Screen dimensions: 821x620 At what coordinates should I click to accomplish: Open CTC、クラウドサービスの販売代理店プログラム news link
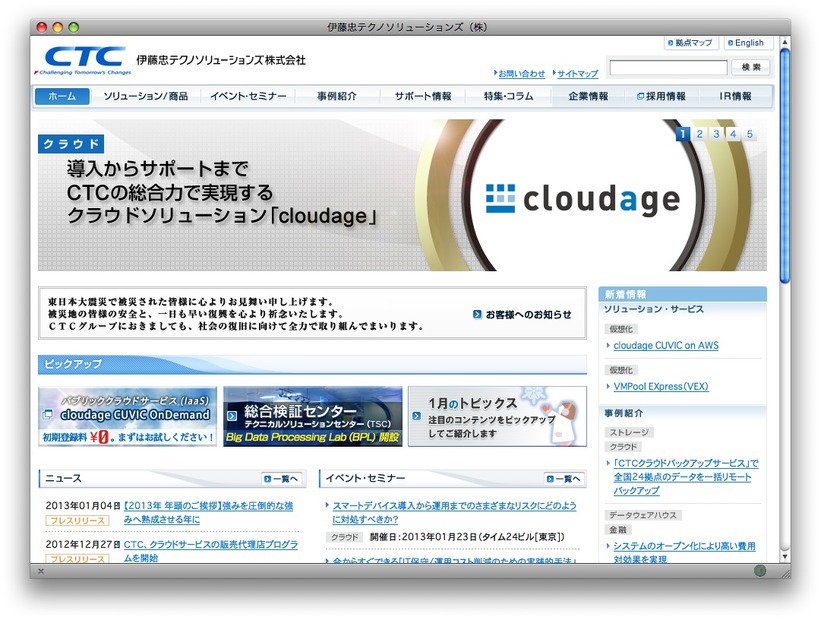click(210, 551)
